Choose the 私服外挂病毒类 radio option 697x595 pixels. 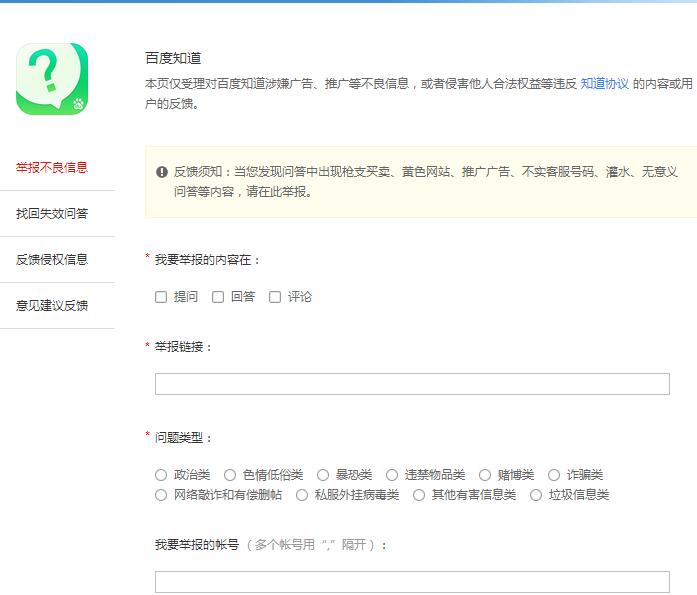point(302,495)
